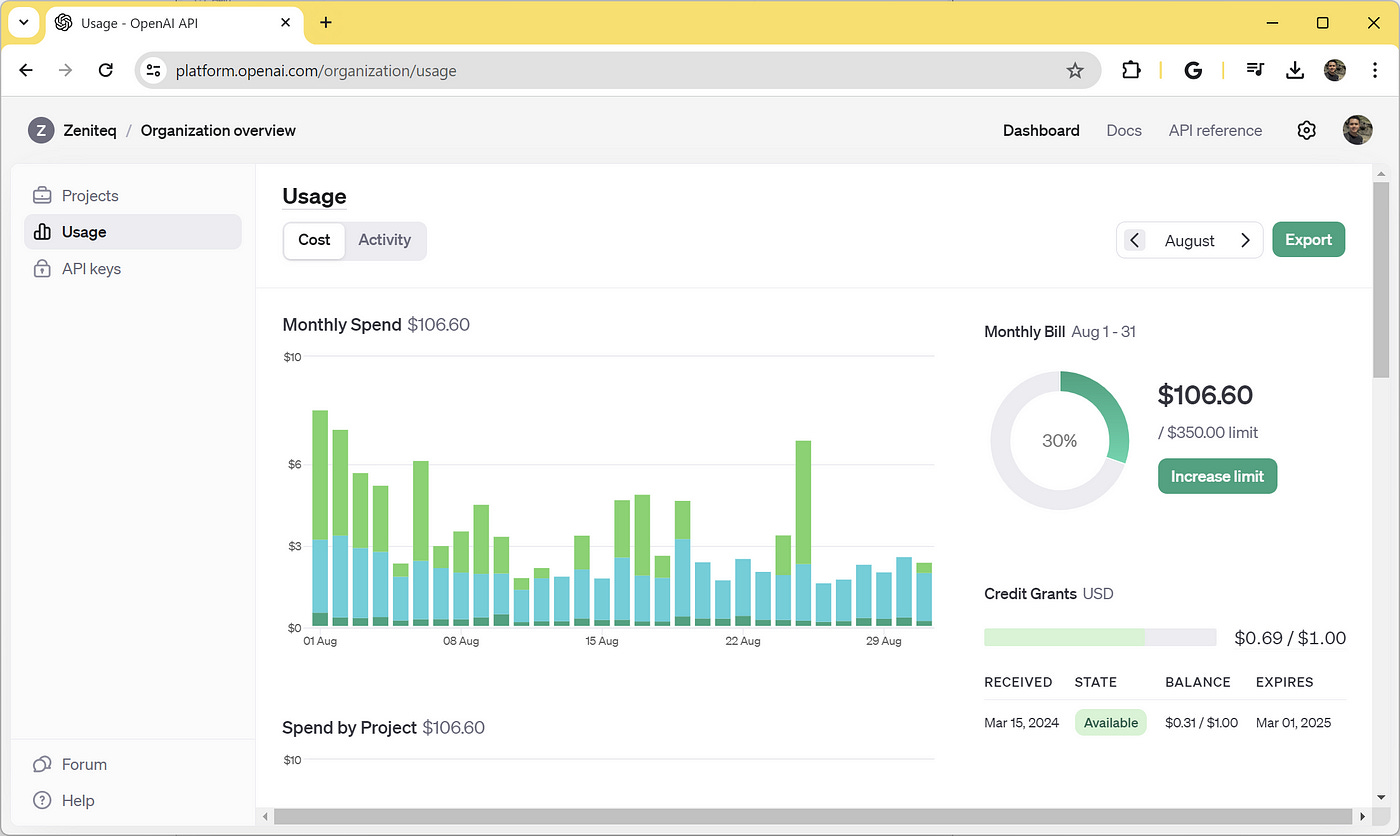Open the media control playlist icon

pos(1255,70)
